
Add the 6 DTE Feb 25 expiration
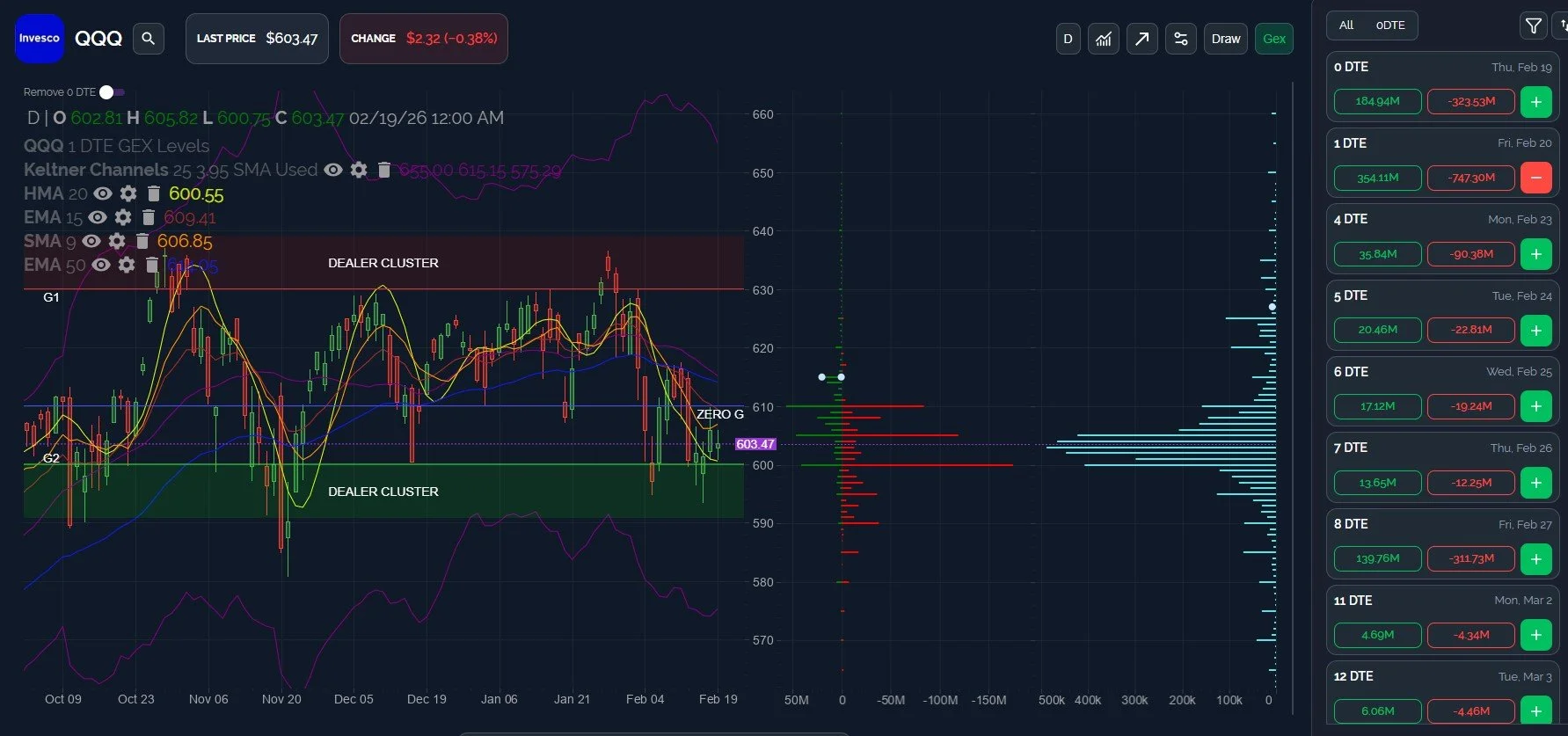pos(1536,406)
